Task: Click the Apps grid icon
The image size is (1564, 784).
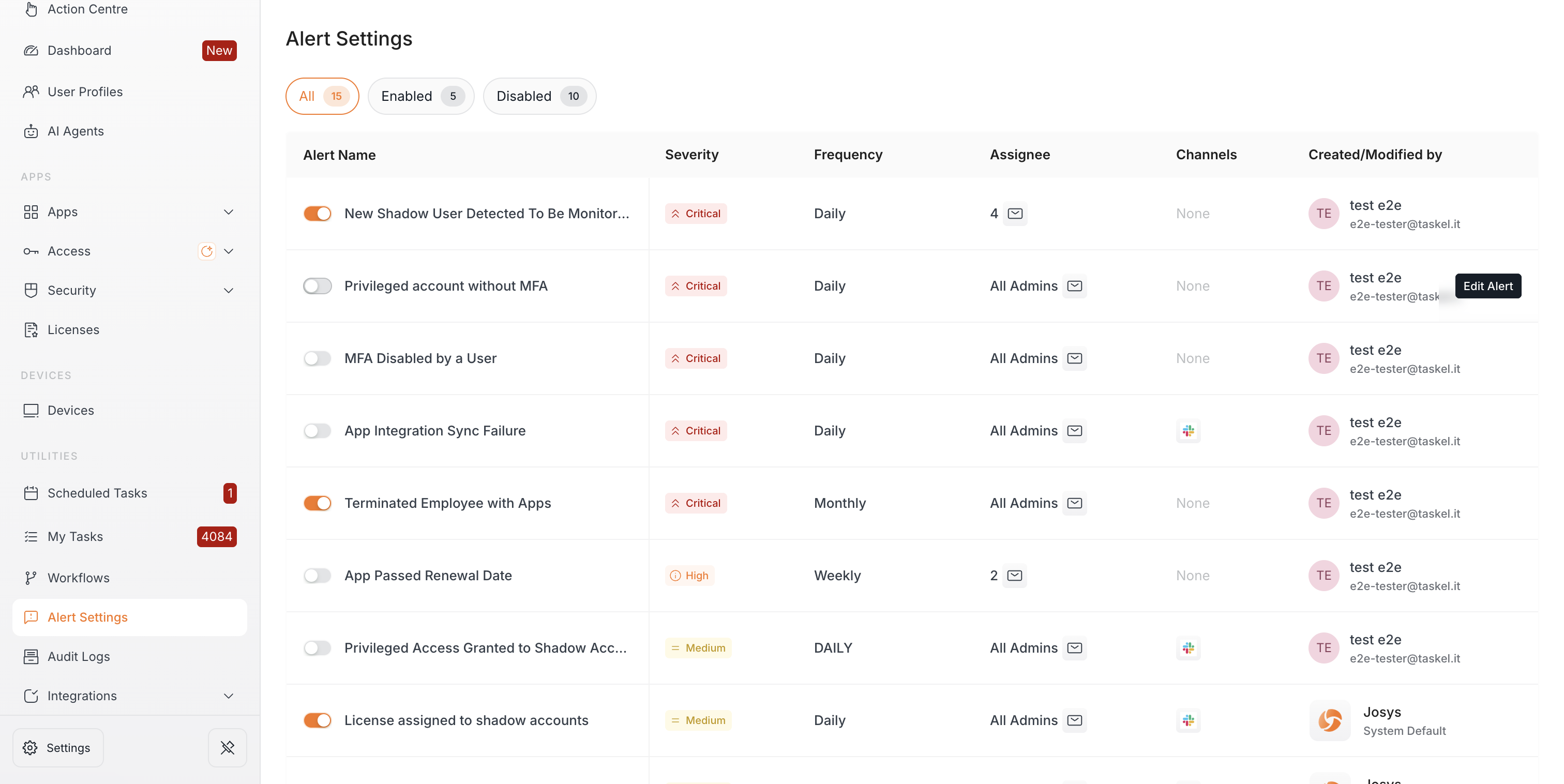Action: pyautogui.click(x=31, y=212)
